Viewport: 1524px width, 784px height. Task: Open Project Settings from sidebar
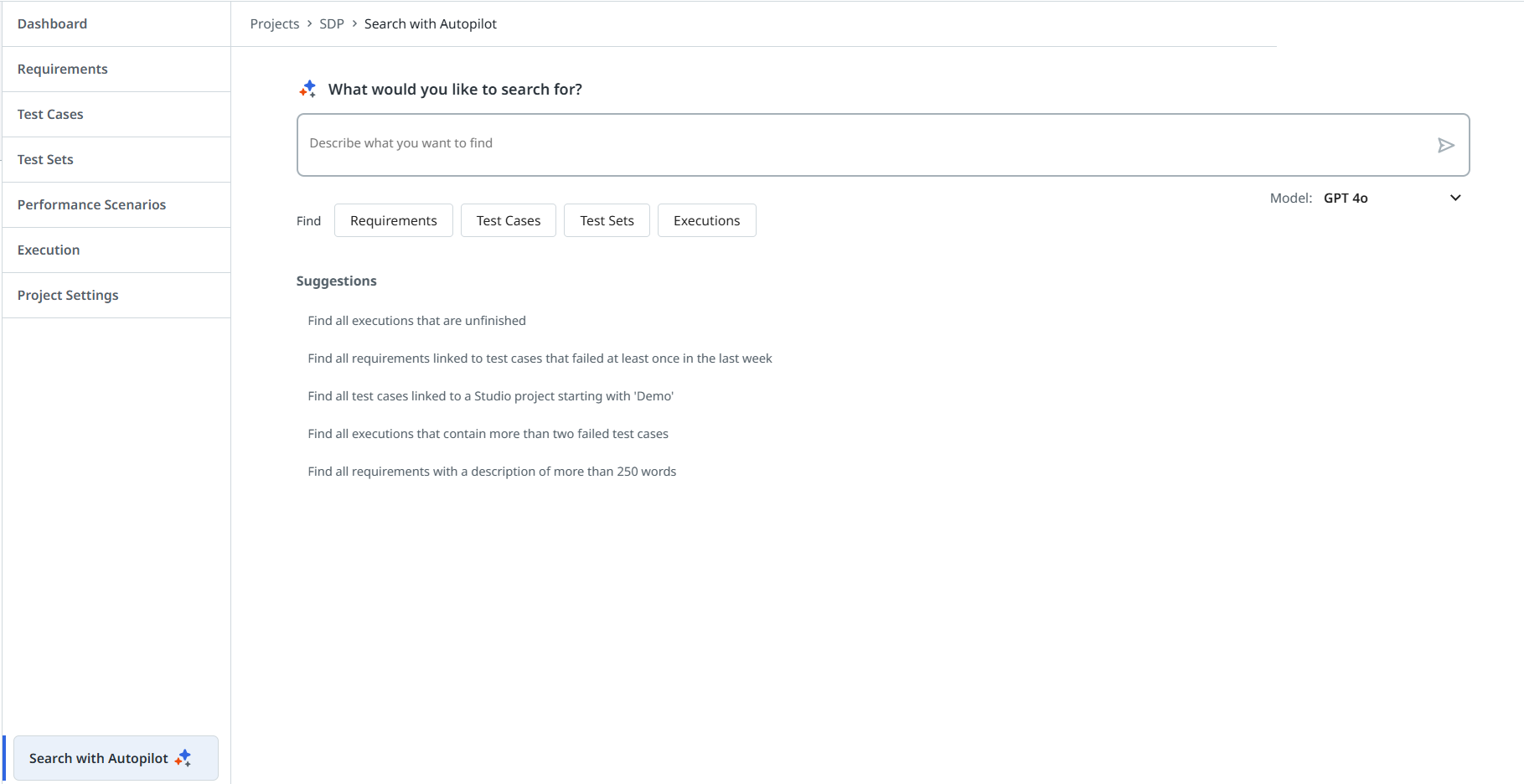pos(68,296)
